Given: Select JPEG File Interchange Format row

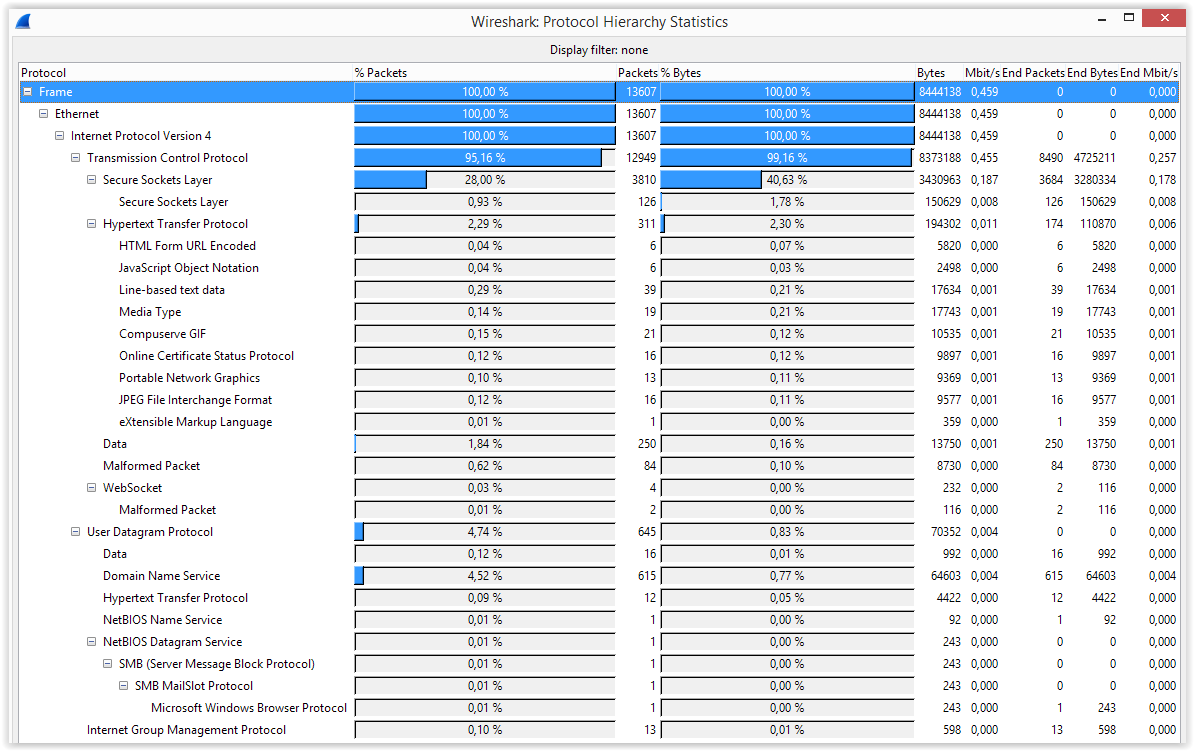Looking at the screenshot, I should [599, 400].
